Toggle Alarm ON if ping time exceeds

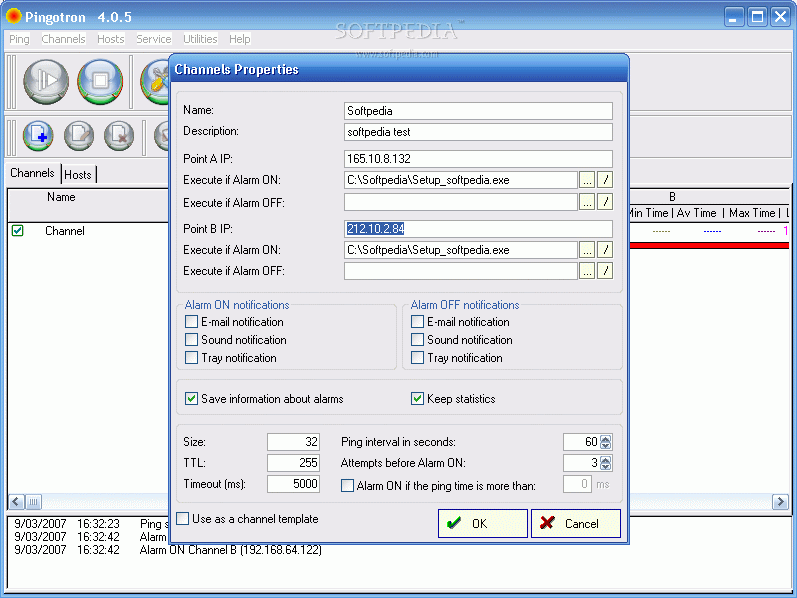tap(347, 486)
